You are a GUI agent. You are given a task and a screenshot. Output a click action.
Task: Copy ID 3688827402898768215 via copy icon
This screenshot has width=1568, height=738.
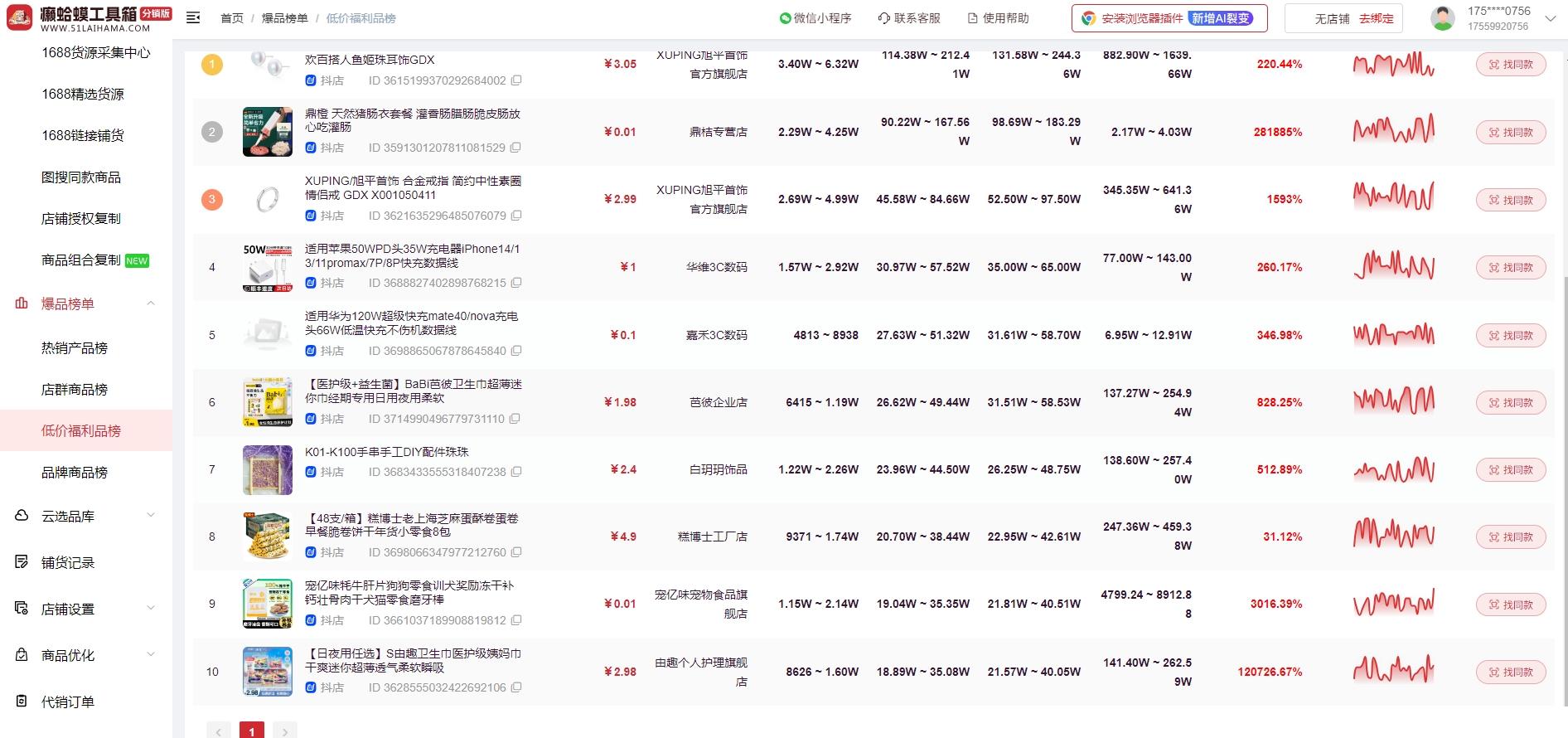click(516, 283)
